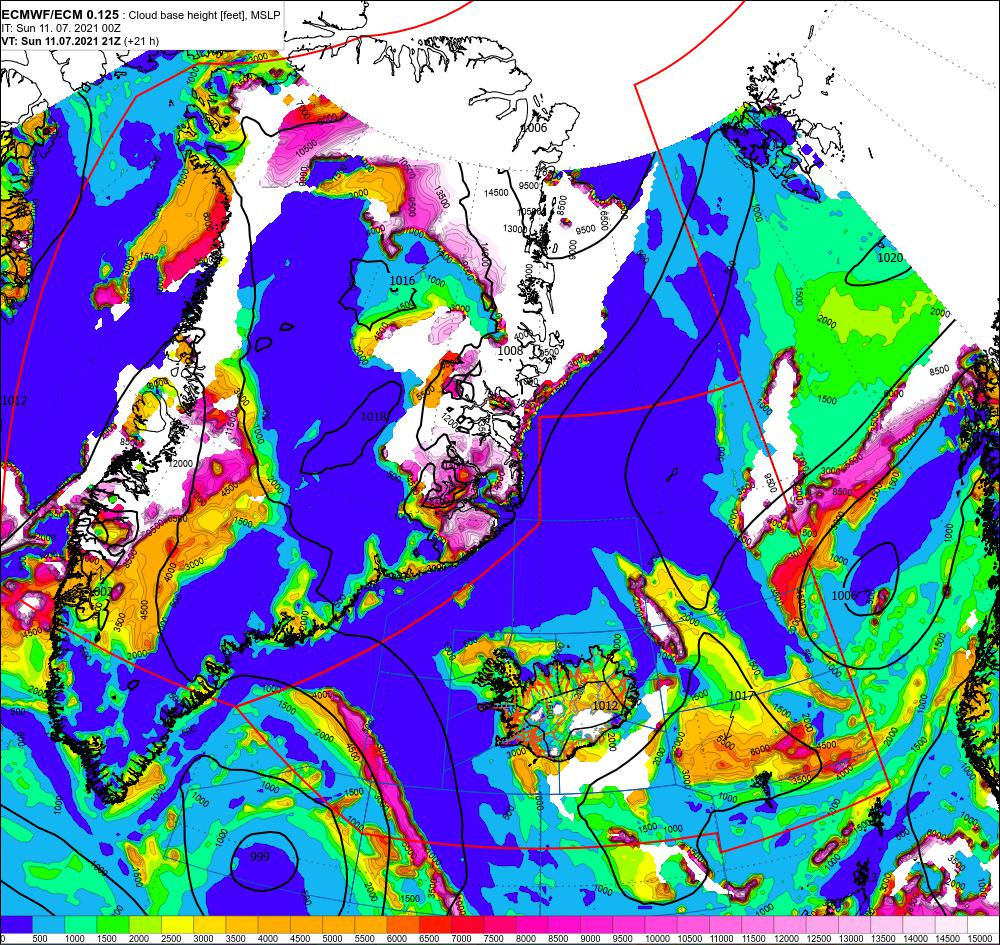Select the lime 2000–2500 feet legend swatch
The width and height of the screenshot is (1000, 945).
click(145, 924)
